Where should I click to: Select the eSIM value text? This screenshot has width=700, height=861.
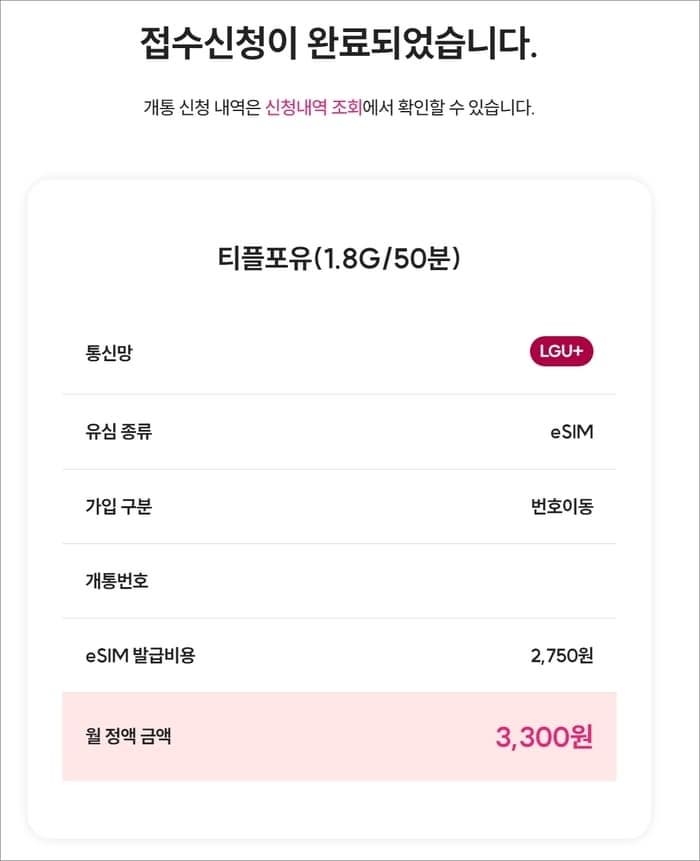pyautogui.click(x=572, y=432)
